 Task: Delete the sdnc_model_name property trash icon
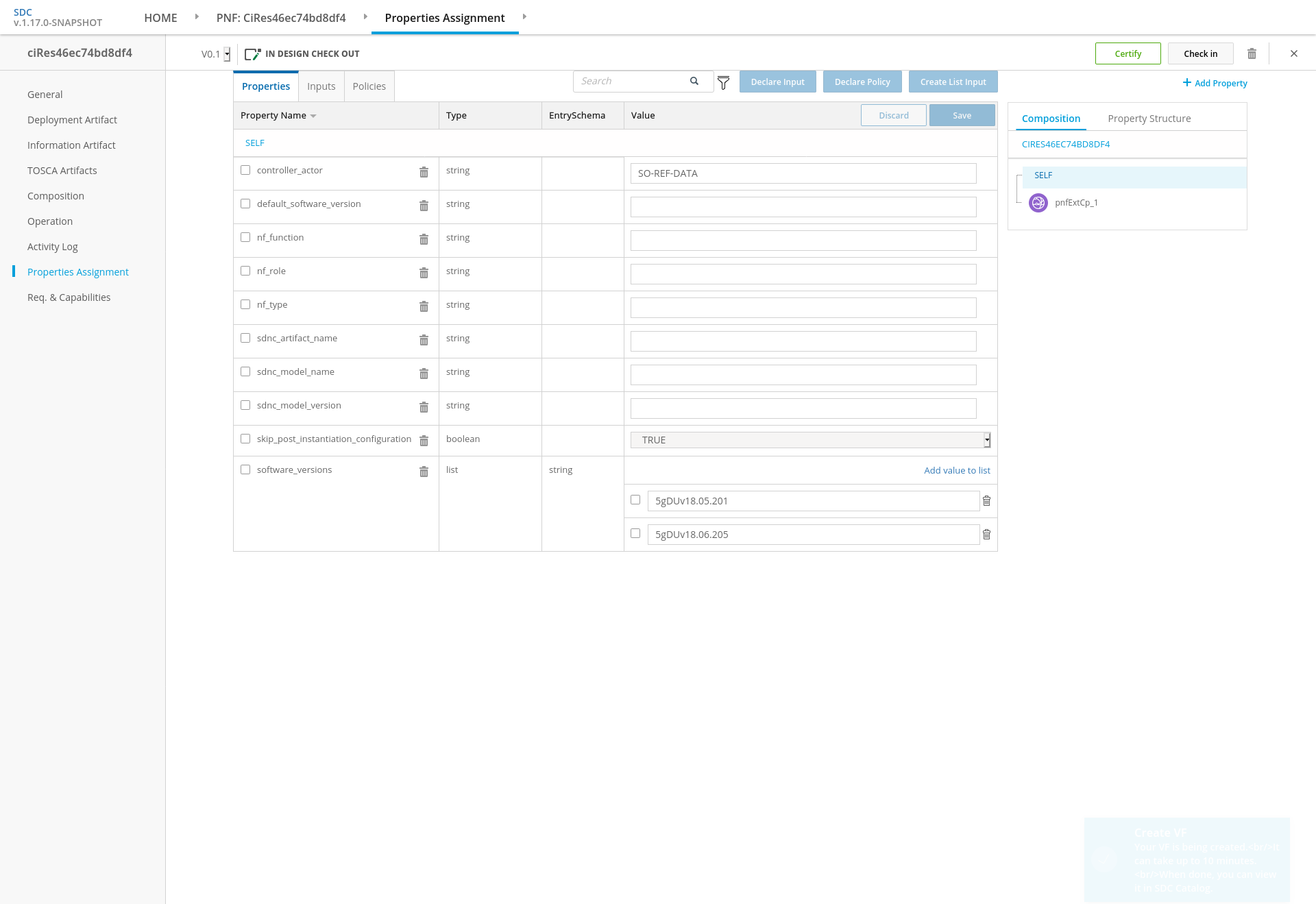click(424, 374)
